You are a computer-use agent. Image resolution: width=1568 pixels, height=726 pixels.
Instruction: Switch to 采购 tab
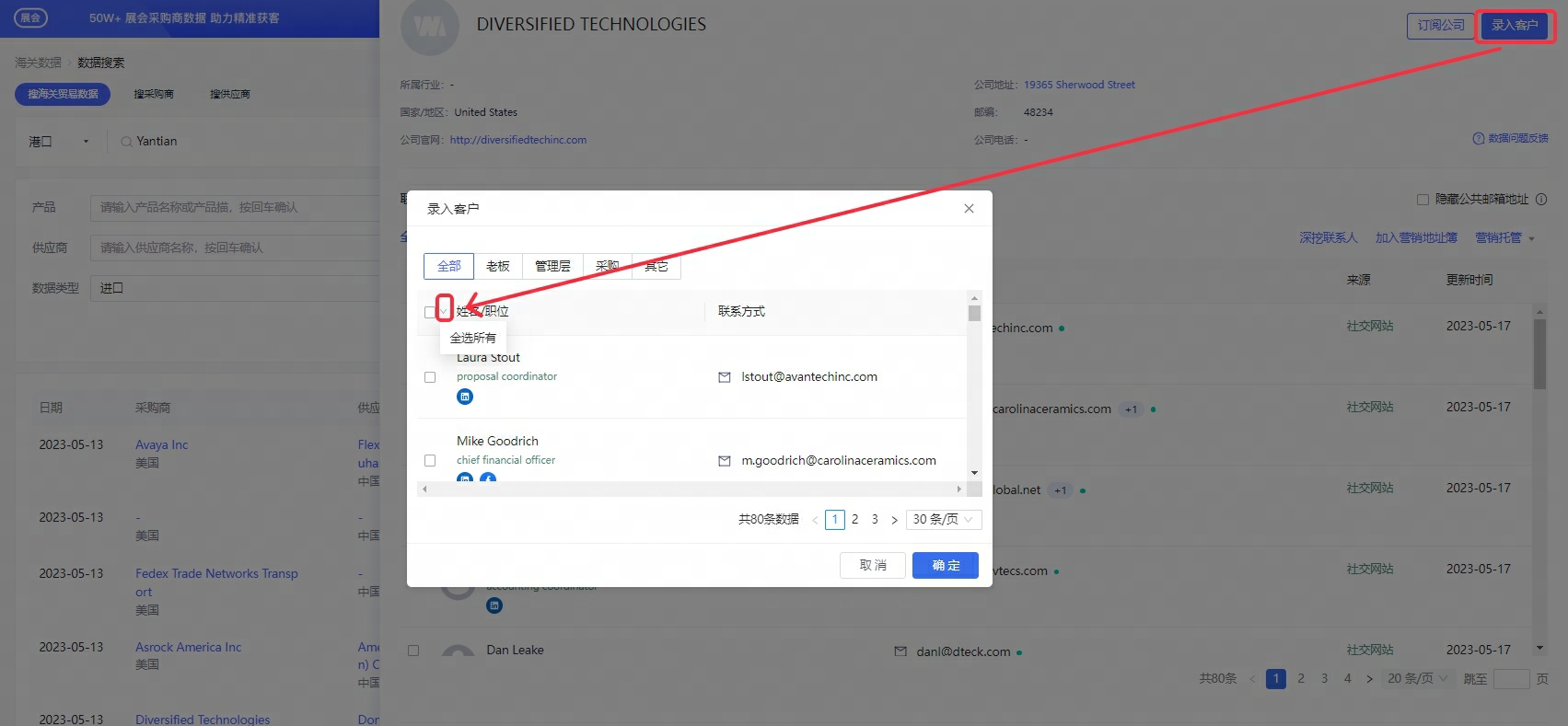[608, 266]
